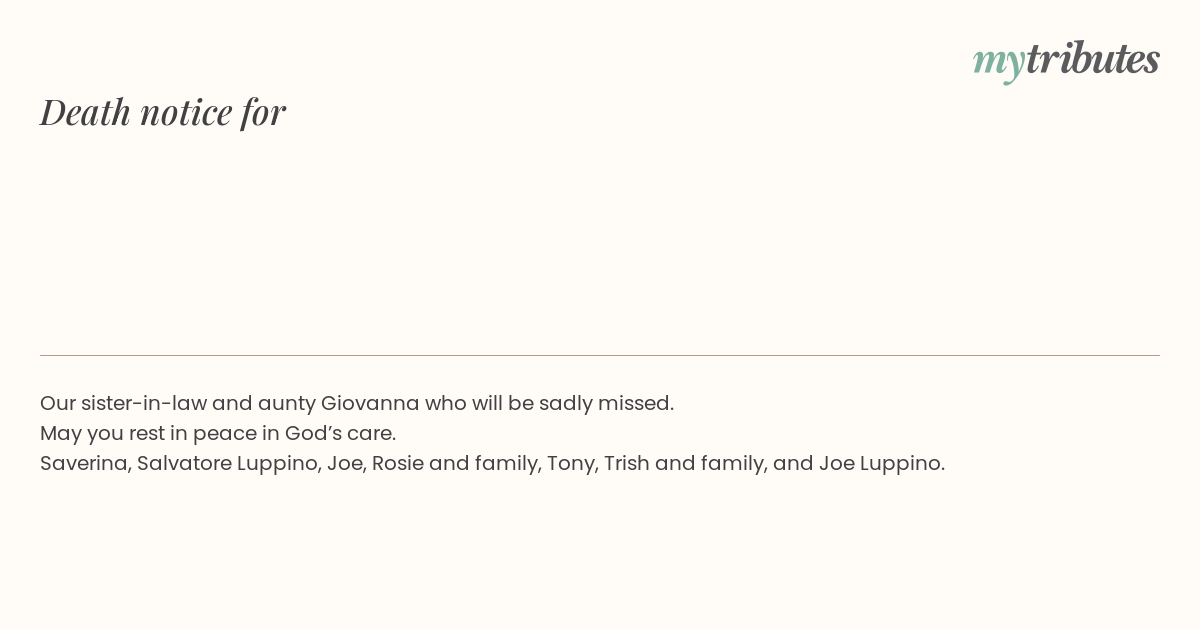Click the line of family names starting "Saverina"

click(x=492, y=463)
